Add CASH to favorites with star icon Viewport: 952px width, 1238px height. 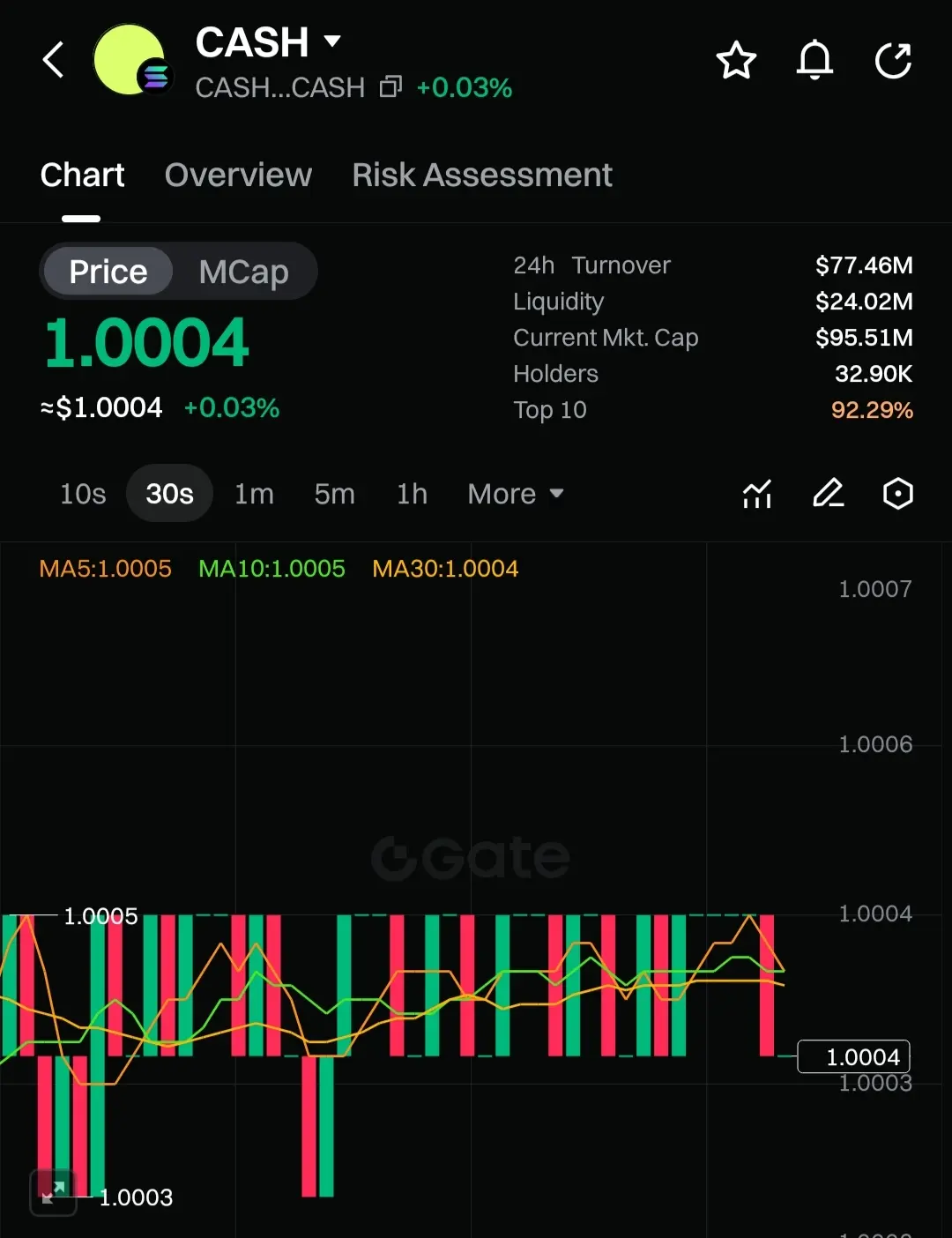[x=736, y=61]
